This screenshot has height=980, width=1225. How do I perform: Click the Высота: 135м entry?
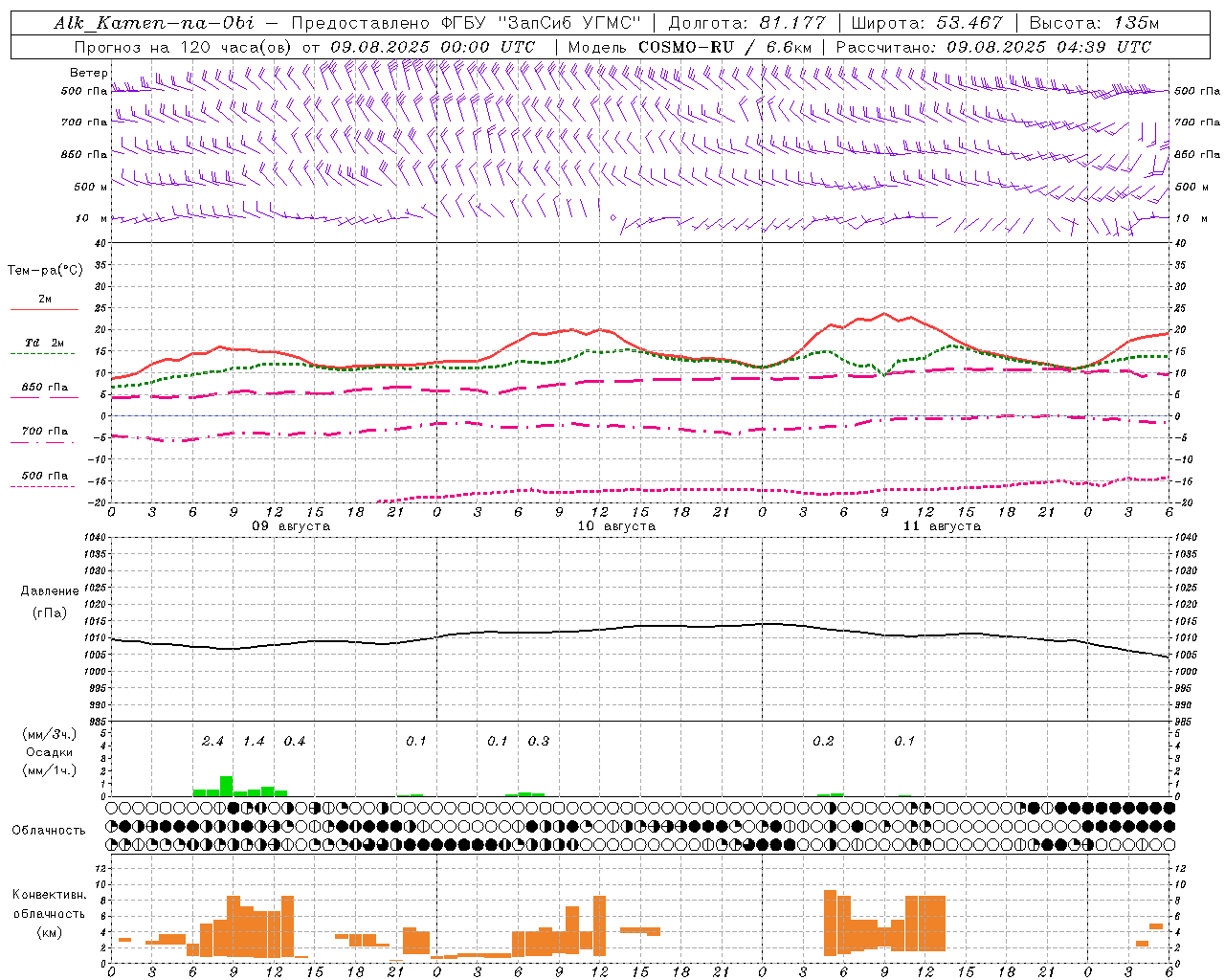(x=1093, y=23)
